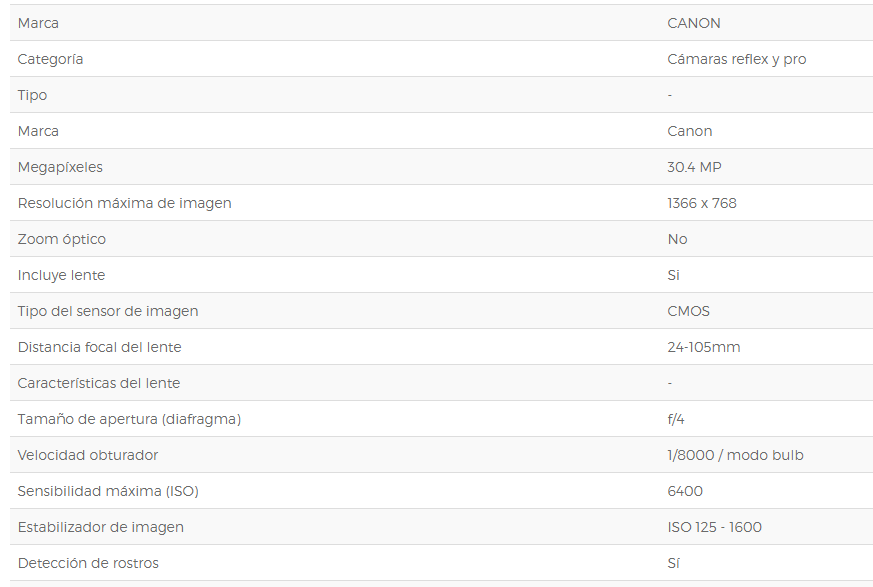This screenshot has height=587, width=873.
Task: Click the Incluye lente row label
Action: [61, 275]
